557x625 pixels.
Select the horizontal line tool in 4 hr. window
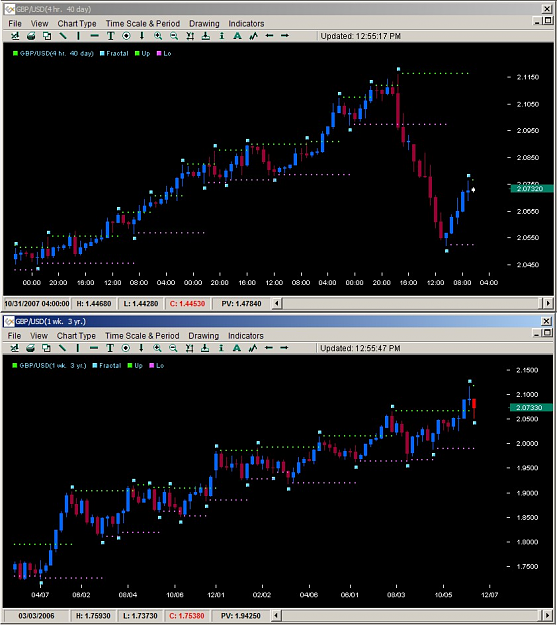(94, 36)
